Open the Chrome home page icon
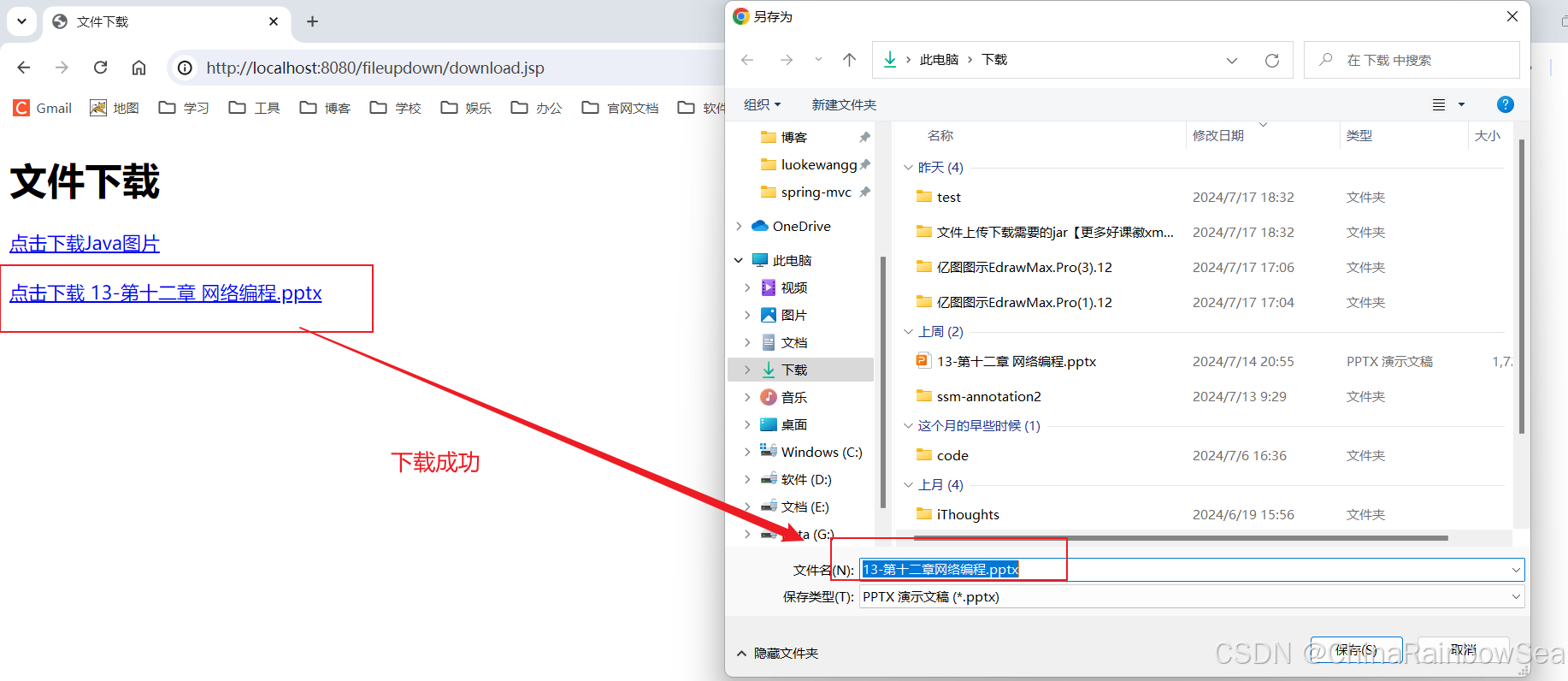The width and height of the screenshot is (1568, 681). (139, 68)
